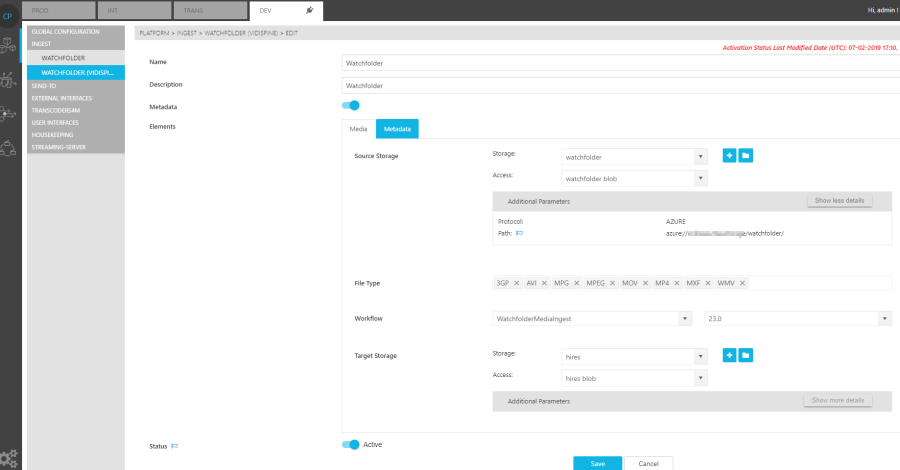Remove the WMV file type tag
900x470 pixels.
click(742, 283)
